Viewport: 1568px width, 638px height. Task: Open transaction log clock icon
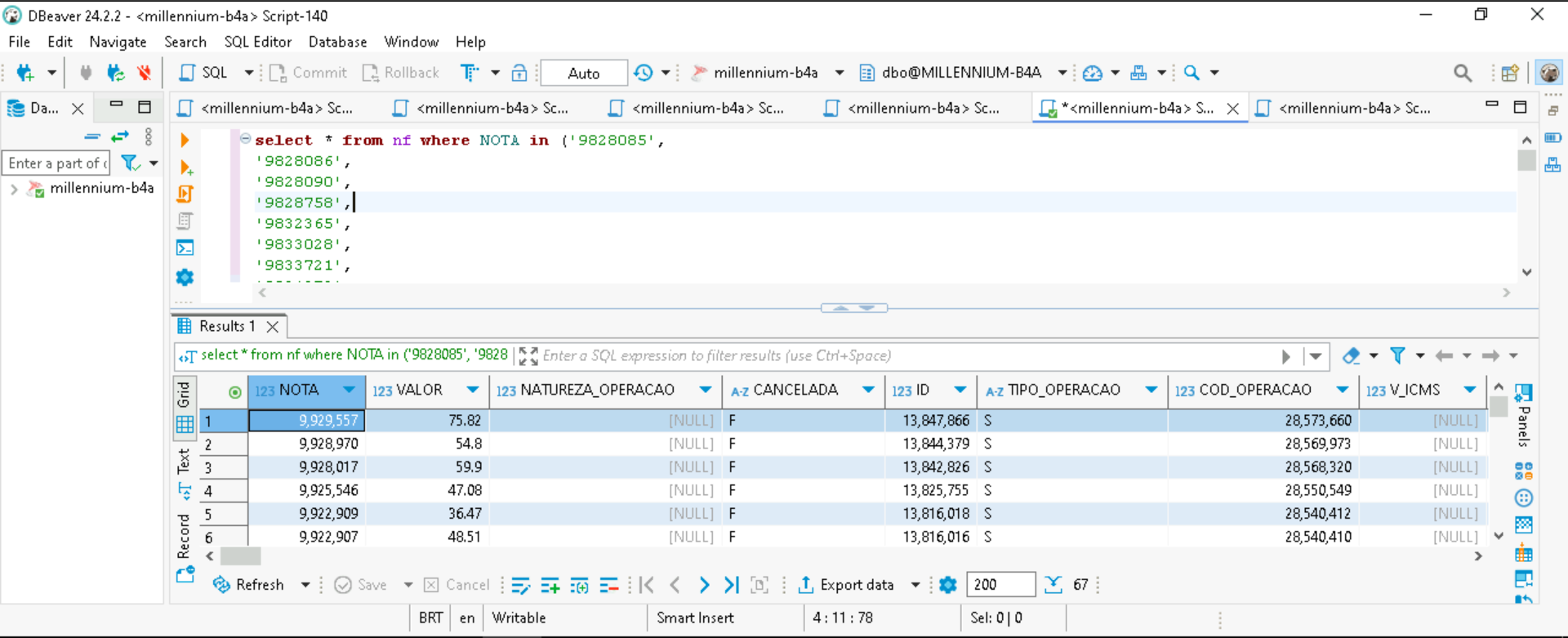pos(644,73)
